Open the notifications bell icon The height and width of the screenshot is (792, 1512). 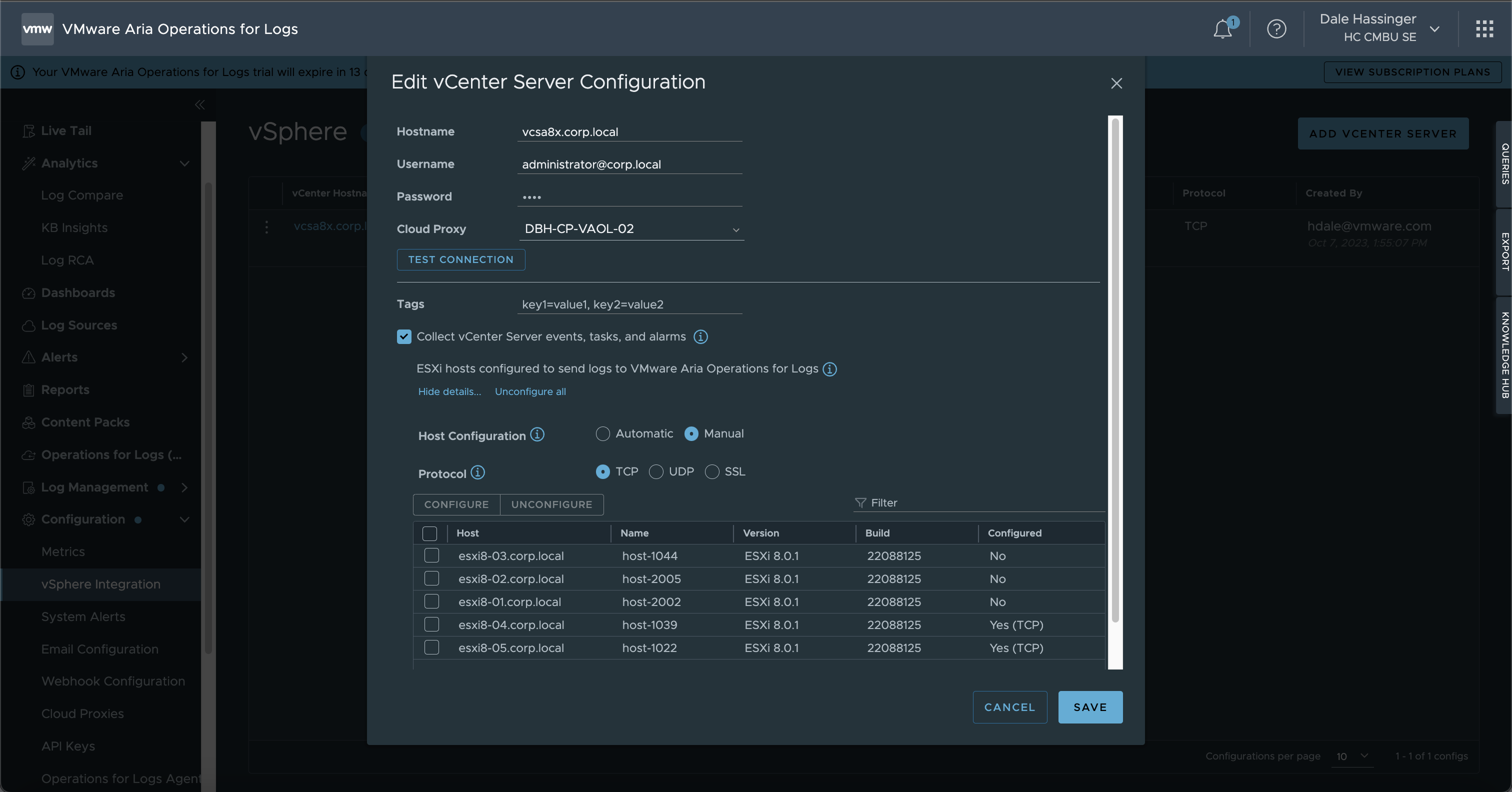pyautogui.click(x=1222, y=29)
